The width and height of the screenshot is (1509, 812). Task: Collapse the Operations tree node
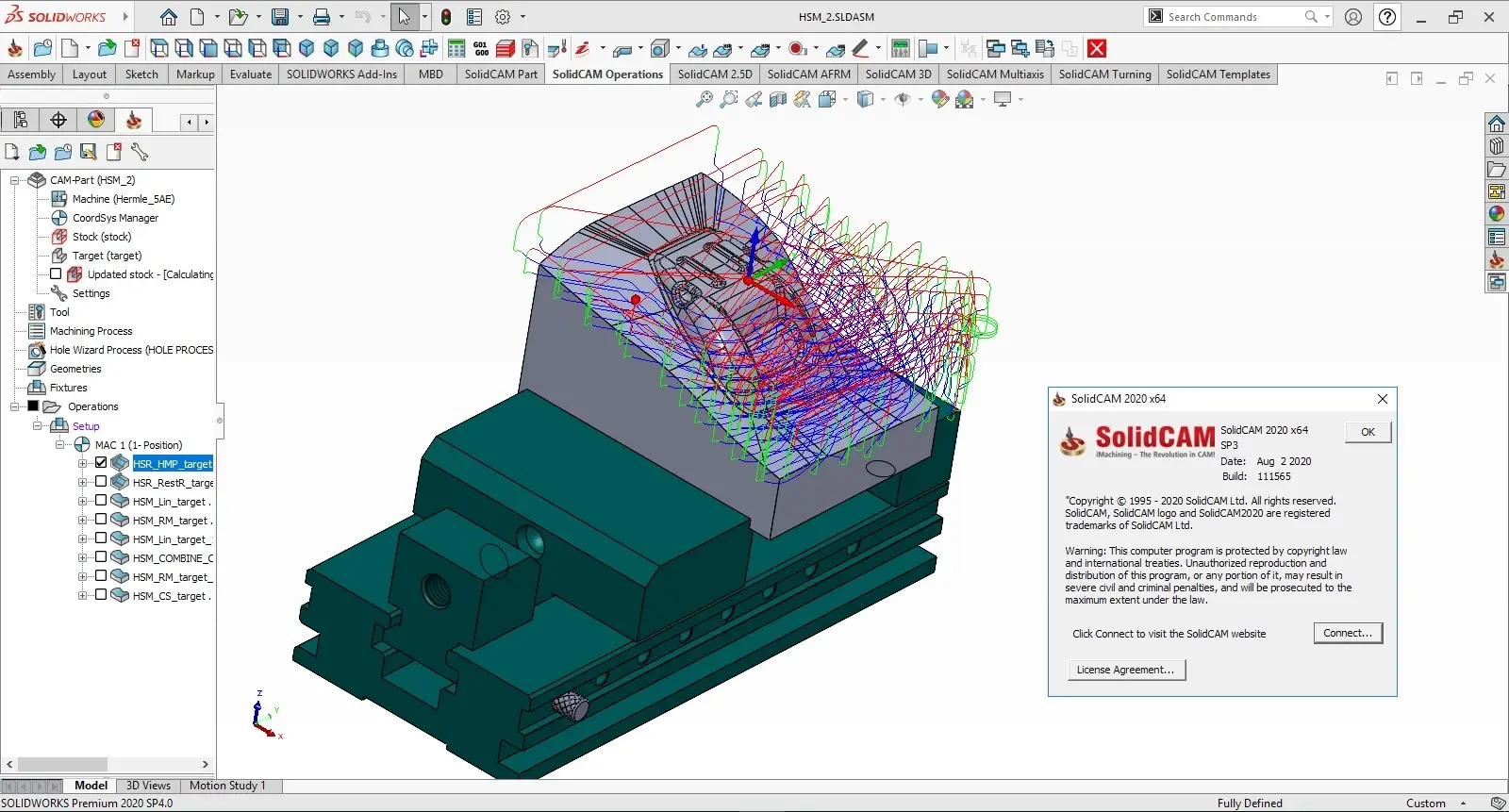[14, 406]
